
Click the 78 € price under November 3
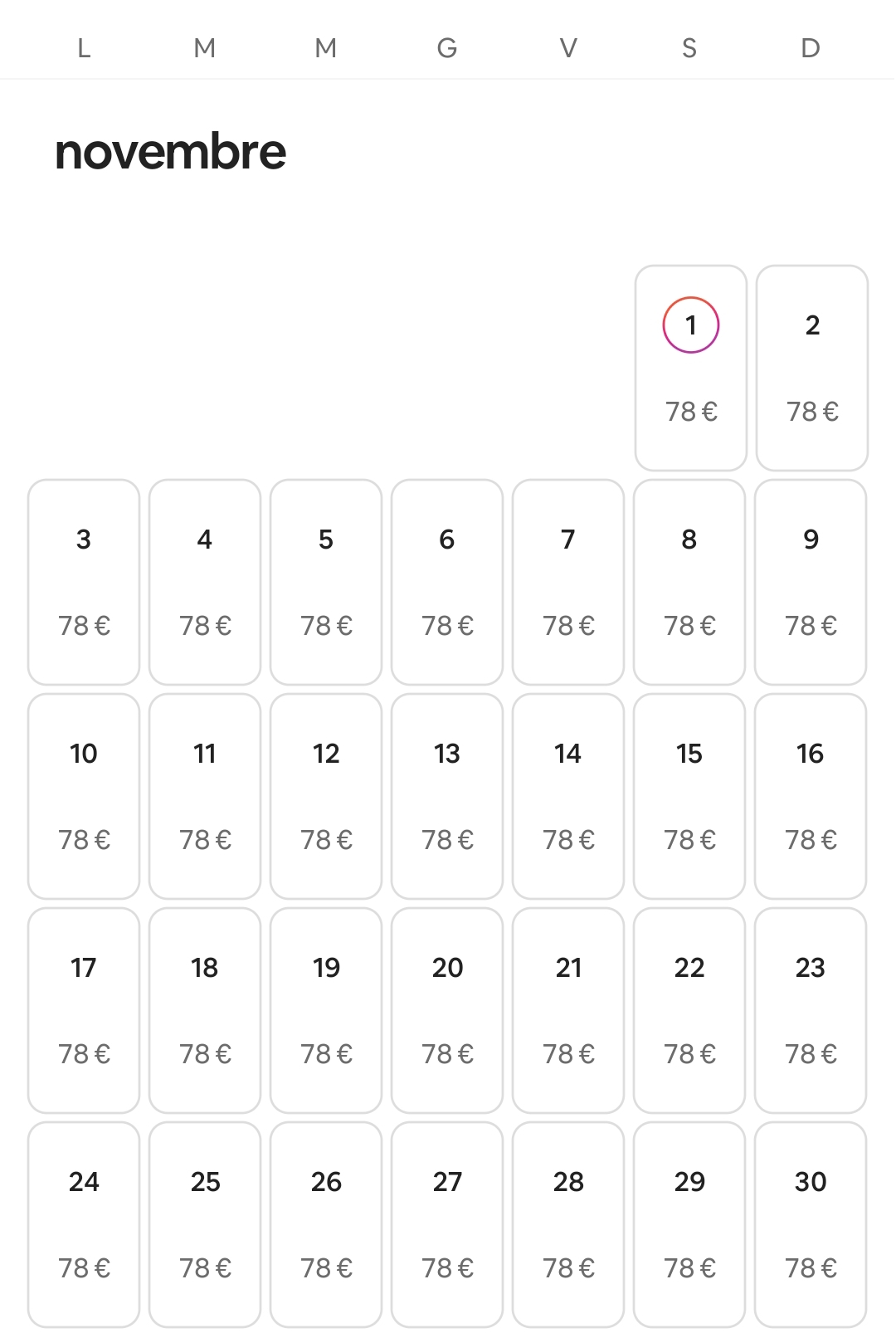tap(84, 626)
